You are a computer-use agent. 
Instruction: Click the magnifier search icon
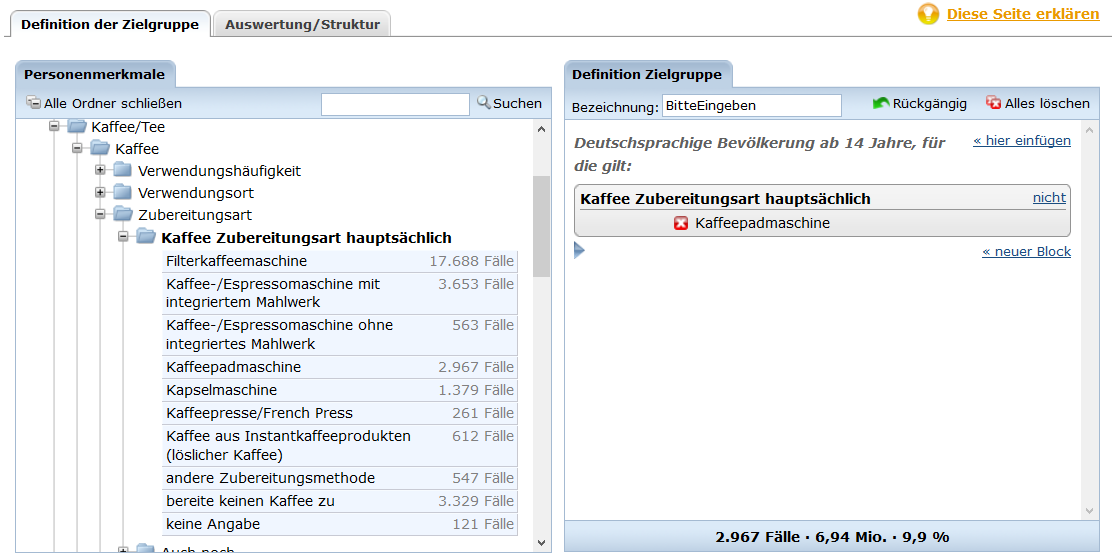pos(483,103)
